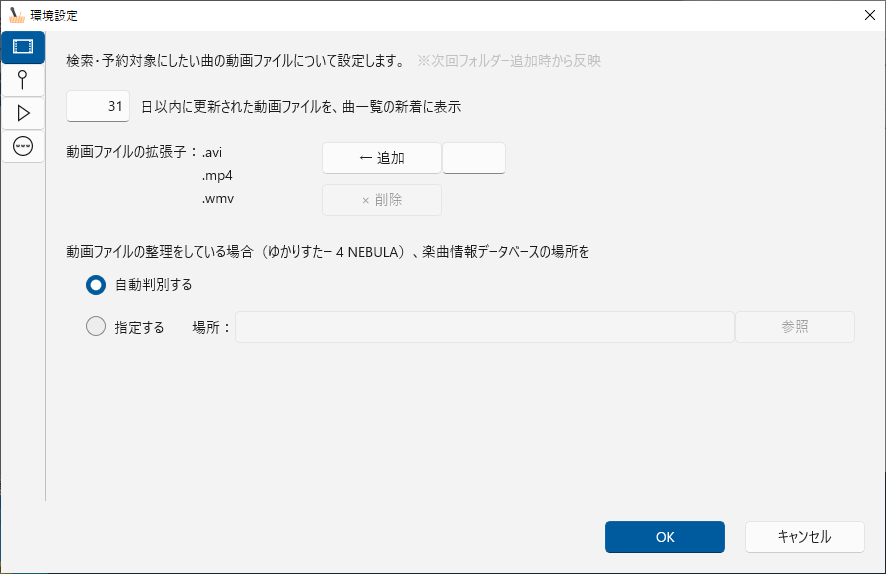This screenshot has height=574, width=886.
Task: Select the .wmv extension entry
Action: (218, 199)
